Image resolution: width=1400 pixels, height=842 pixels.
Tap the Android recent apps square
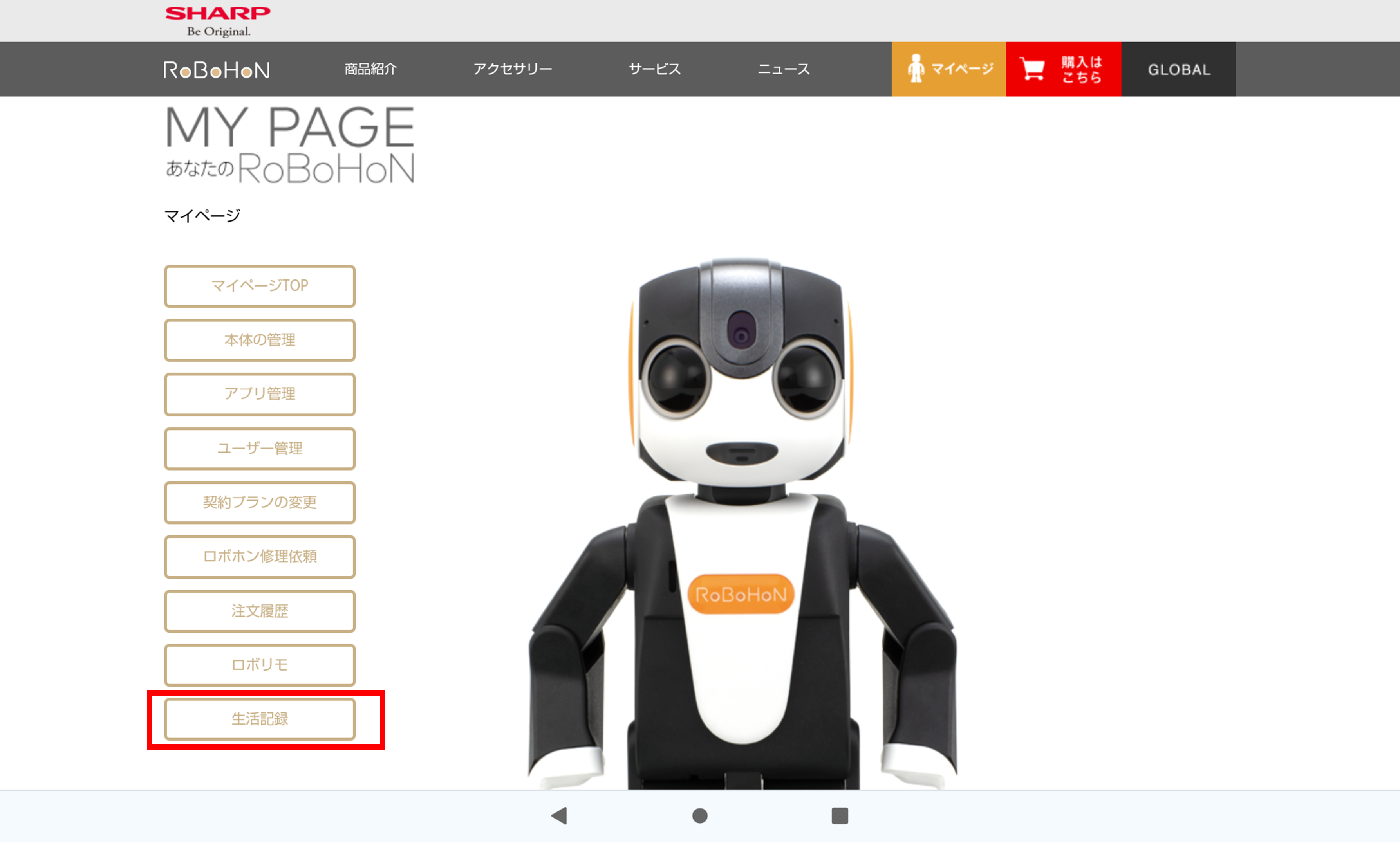point(839,816)
